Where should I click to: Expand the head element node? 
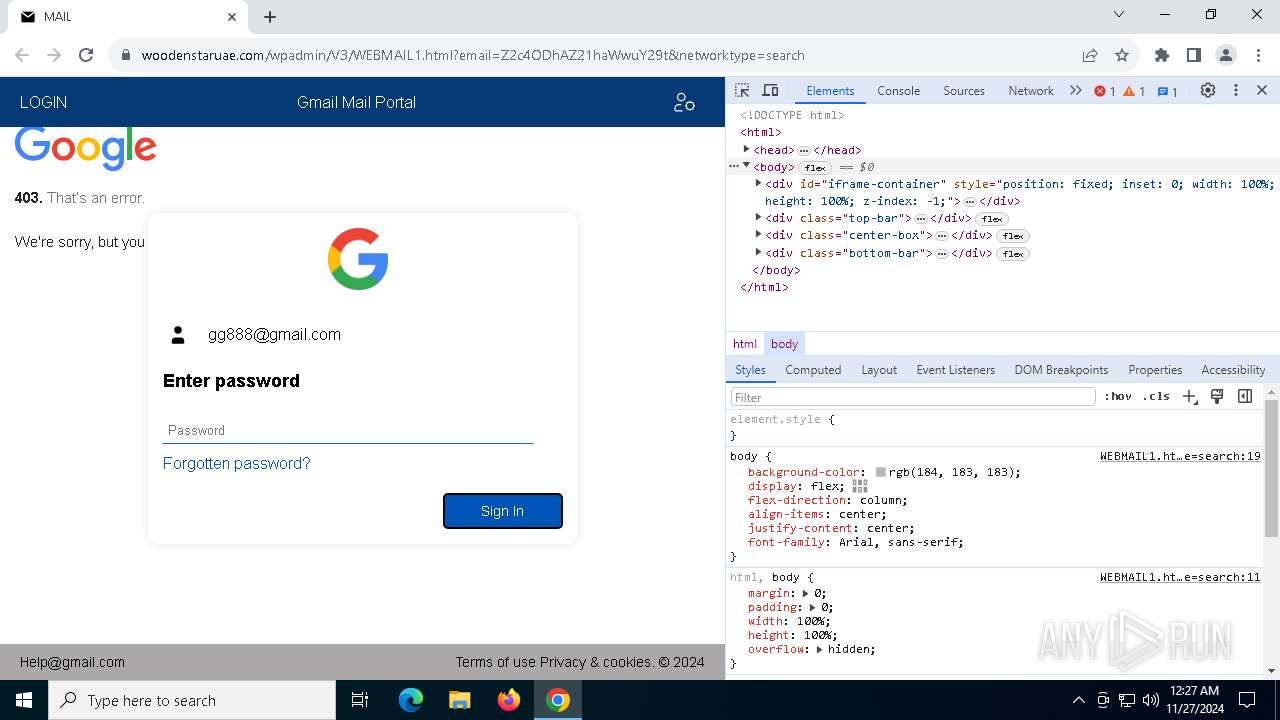pyautogui.click(x=746, y=149)
